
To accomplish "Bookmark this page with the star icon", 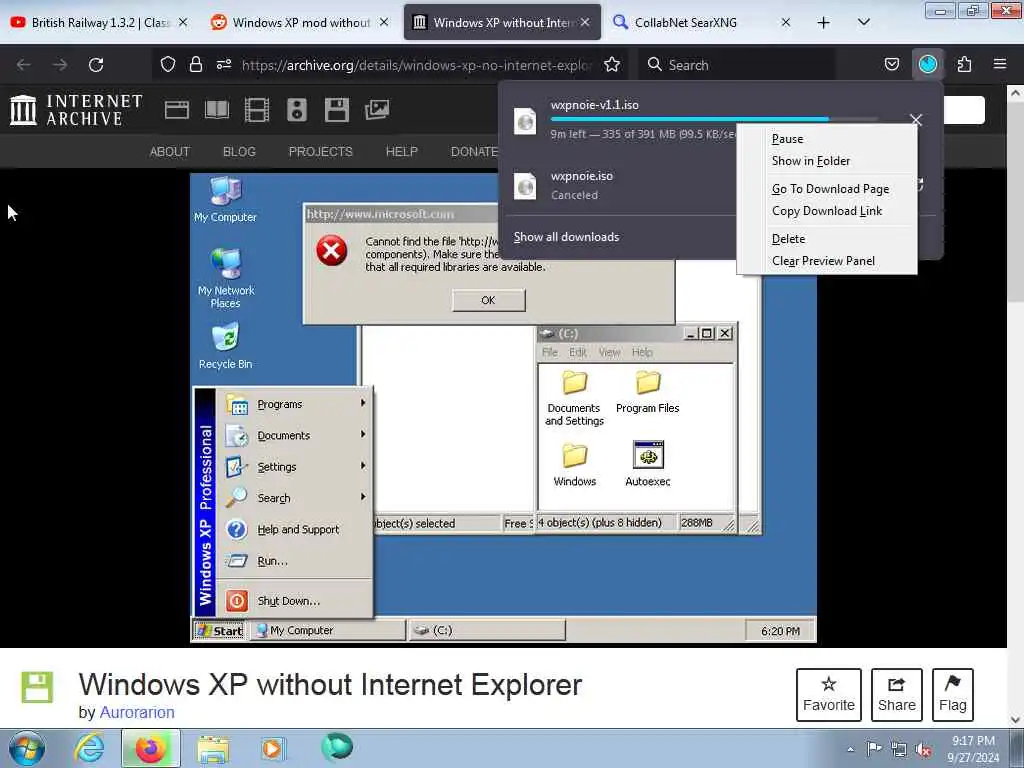I will click(612, 65).
